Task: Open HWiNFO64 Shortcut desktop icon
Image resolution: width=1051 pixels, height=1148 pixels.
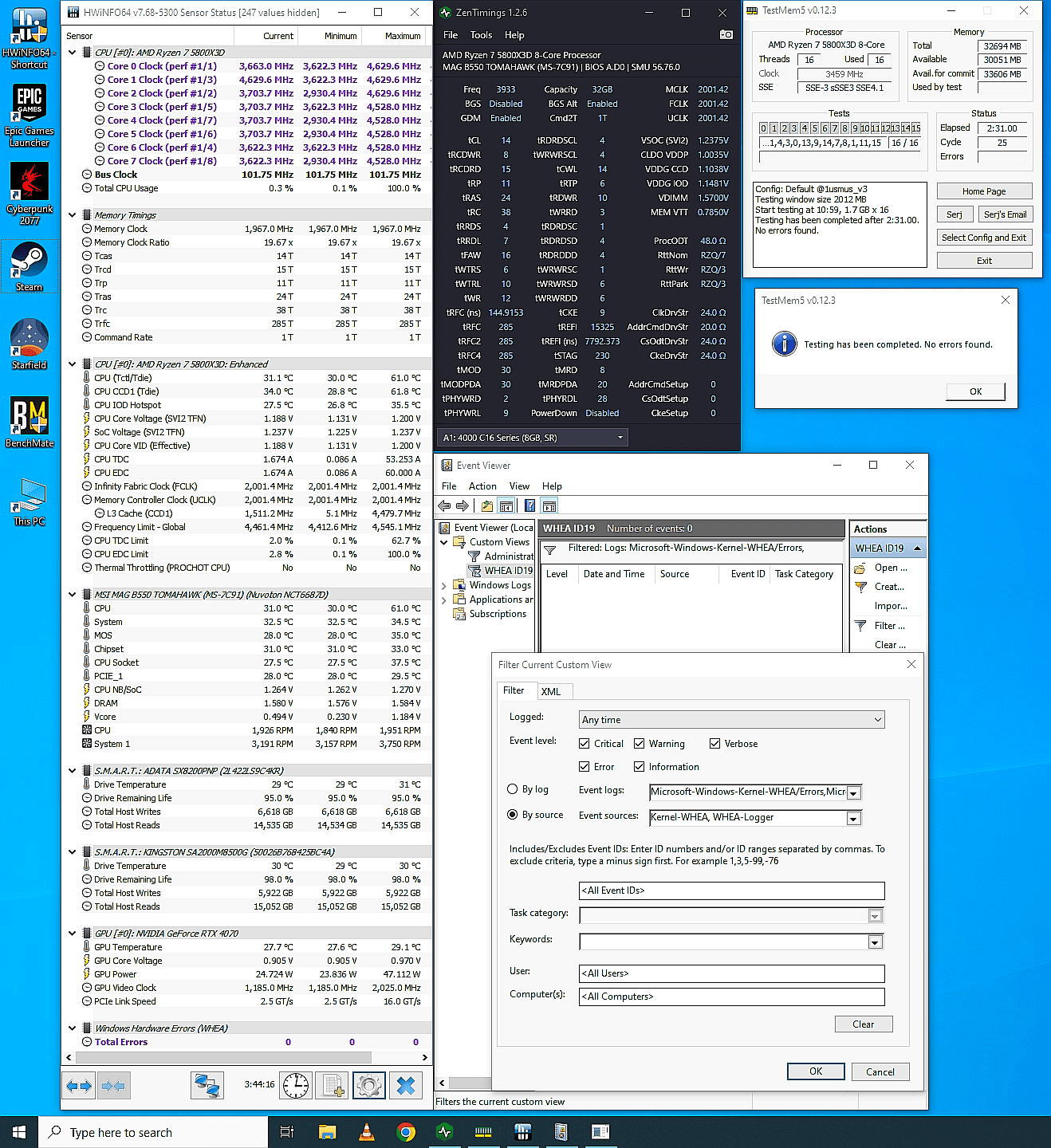Action: (30, 37)
